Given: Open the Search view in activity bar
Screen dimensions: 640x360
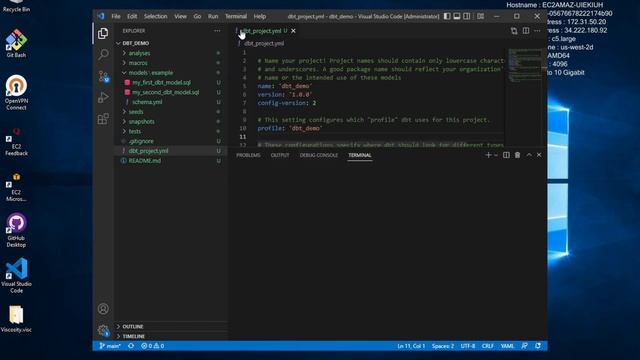Looking at the screenshot, I should [x=103, y=54].
